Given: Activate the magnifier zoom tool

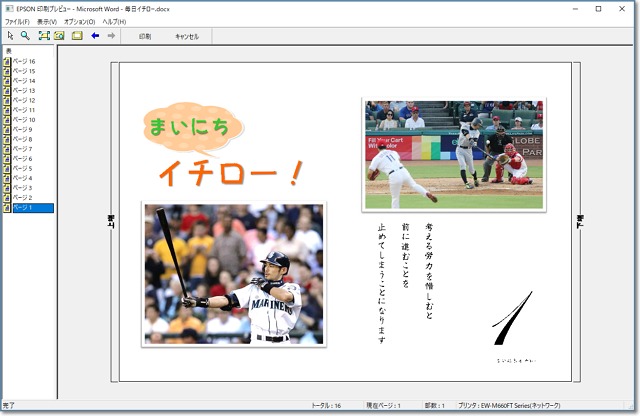Looking at the screenshot, I should tap(25, 35).
